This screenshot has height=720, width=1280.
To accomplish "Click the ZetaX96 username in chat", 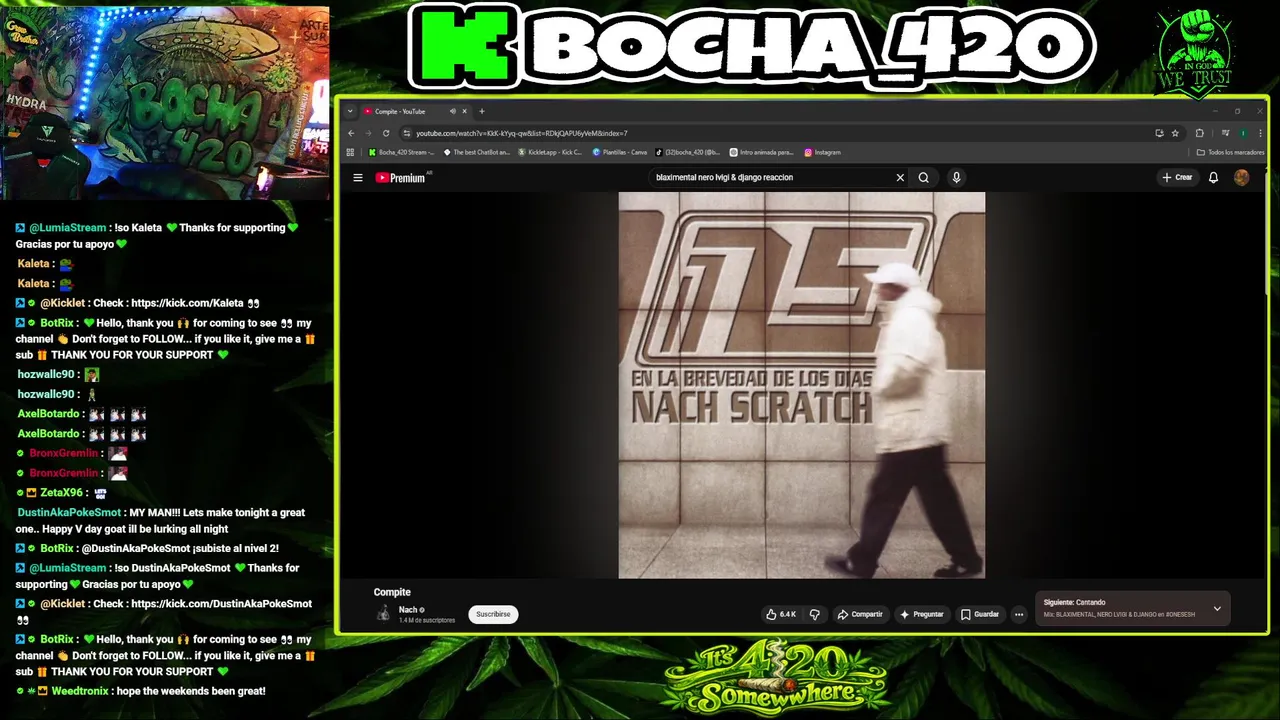I will (x=62, y=493).
